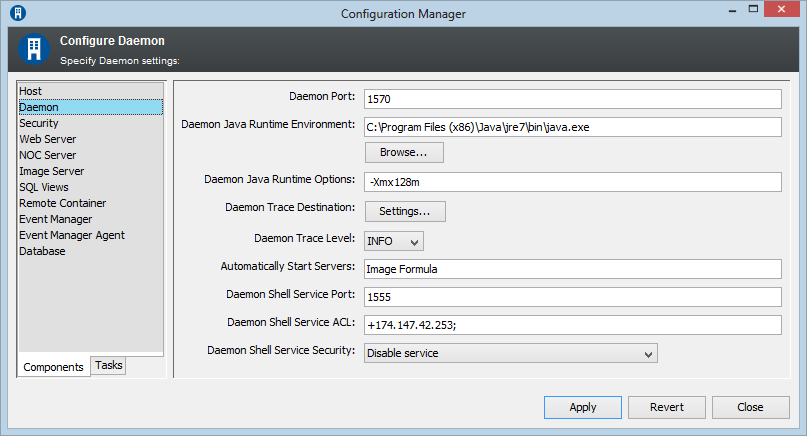The width and height of the screenshot is (807, 436).
Task: Pick Remote Container in the list
Action: [x=91, y=203]
